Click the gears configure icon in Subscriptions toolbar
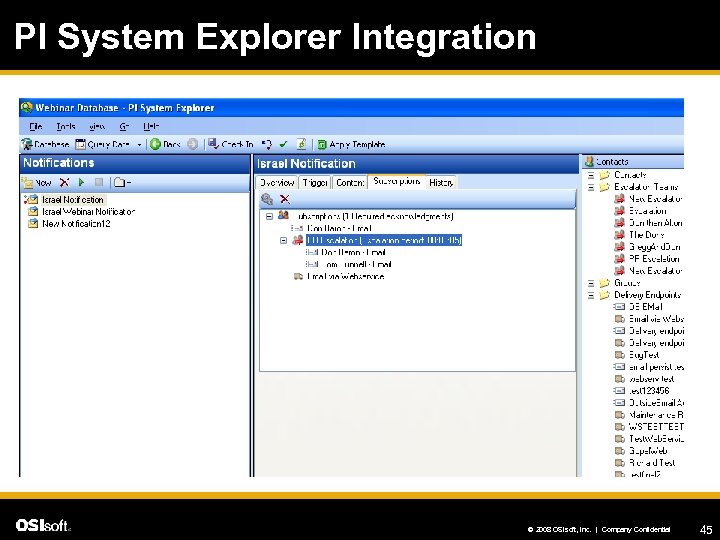This screenshot has width=720, height=540. click(267, 199)
